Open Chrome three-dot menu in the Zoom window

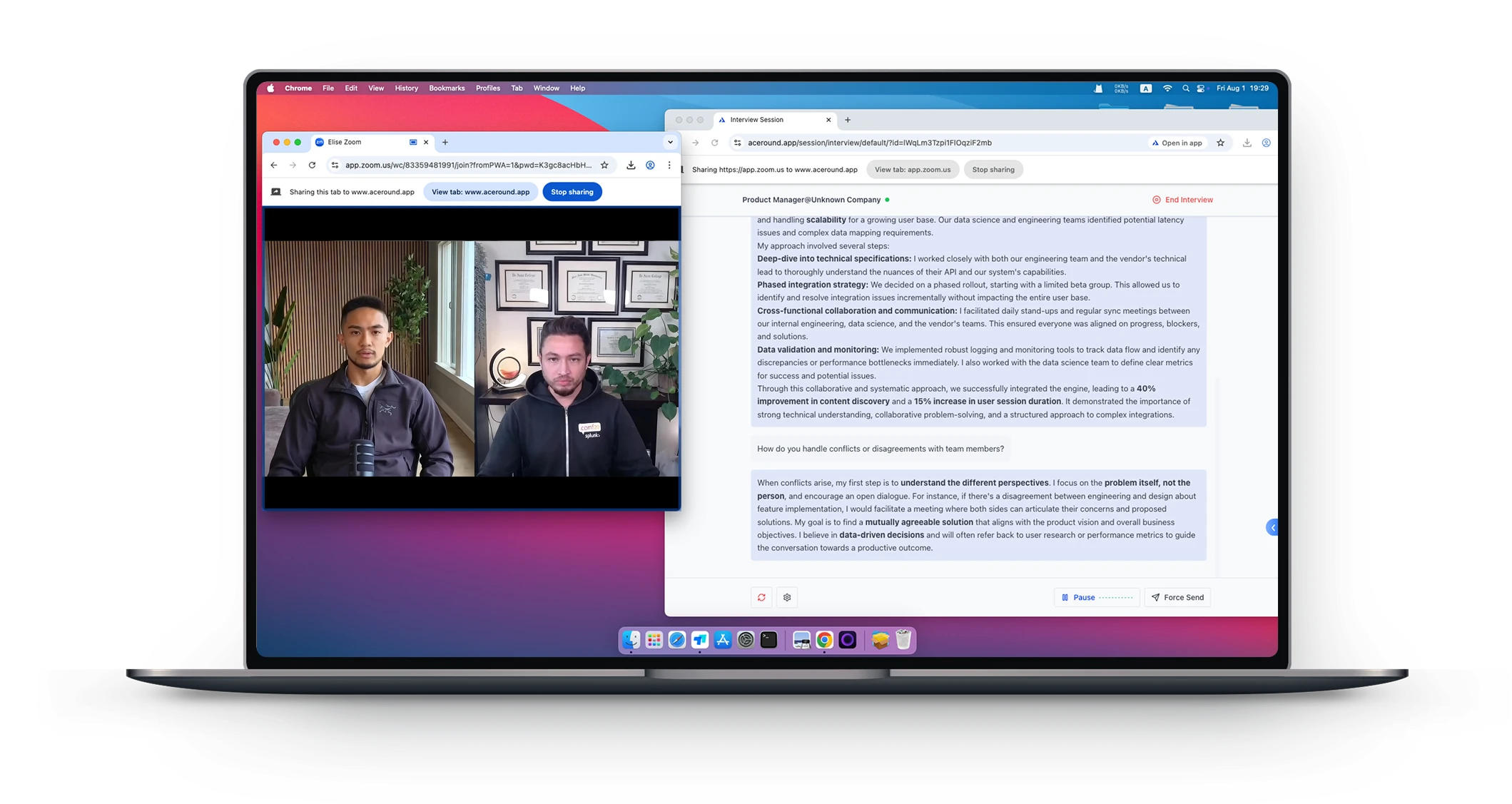coord(669,166)
